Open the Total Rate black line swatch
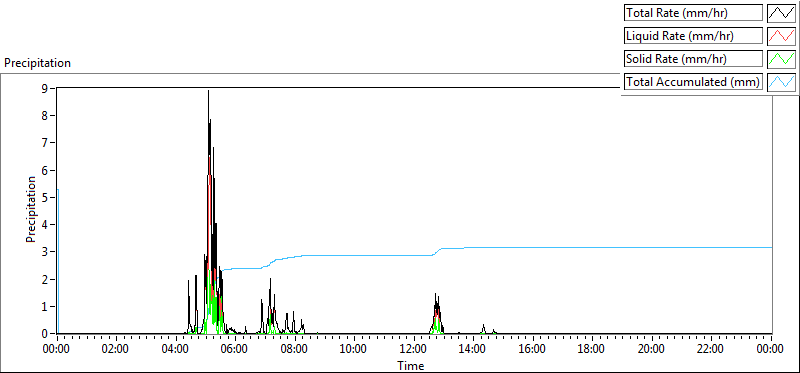 point(781,13)
